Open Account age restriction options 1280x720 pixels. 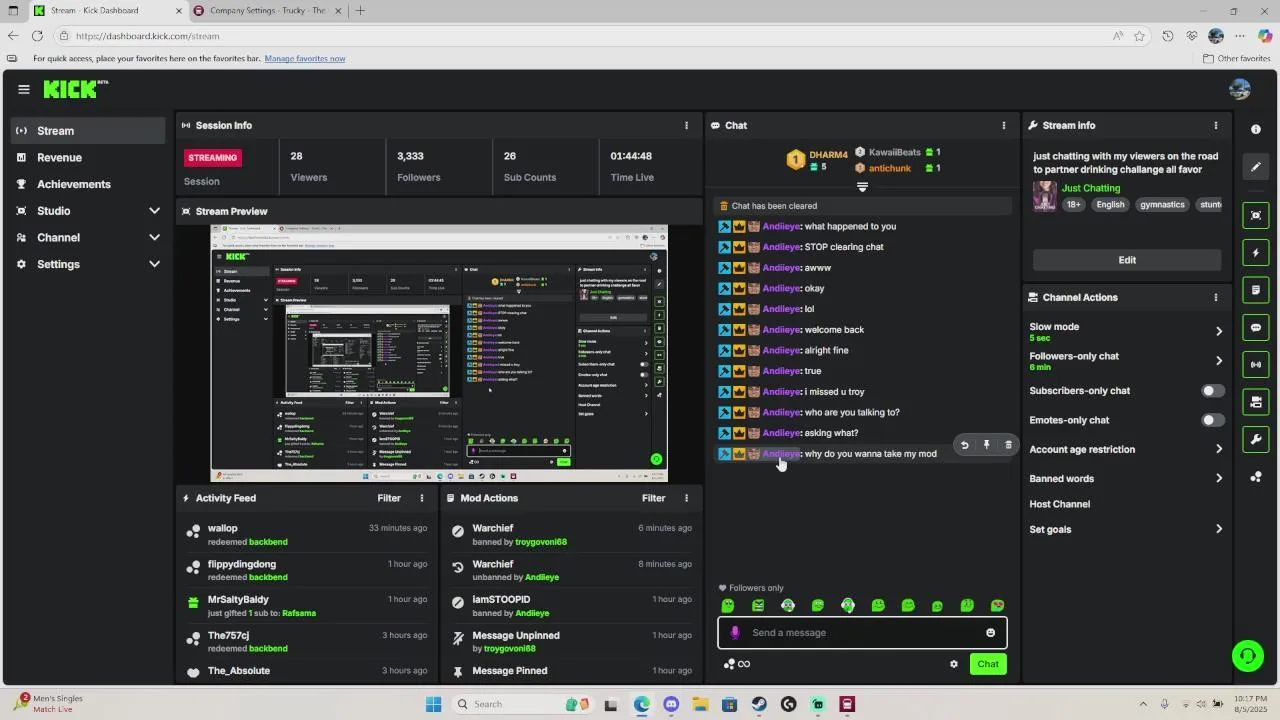(x=1126, y=450)
